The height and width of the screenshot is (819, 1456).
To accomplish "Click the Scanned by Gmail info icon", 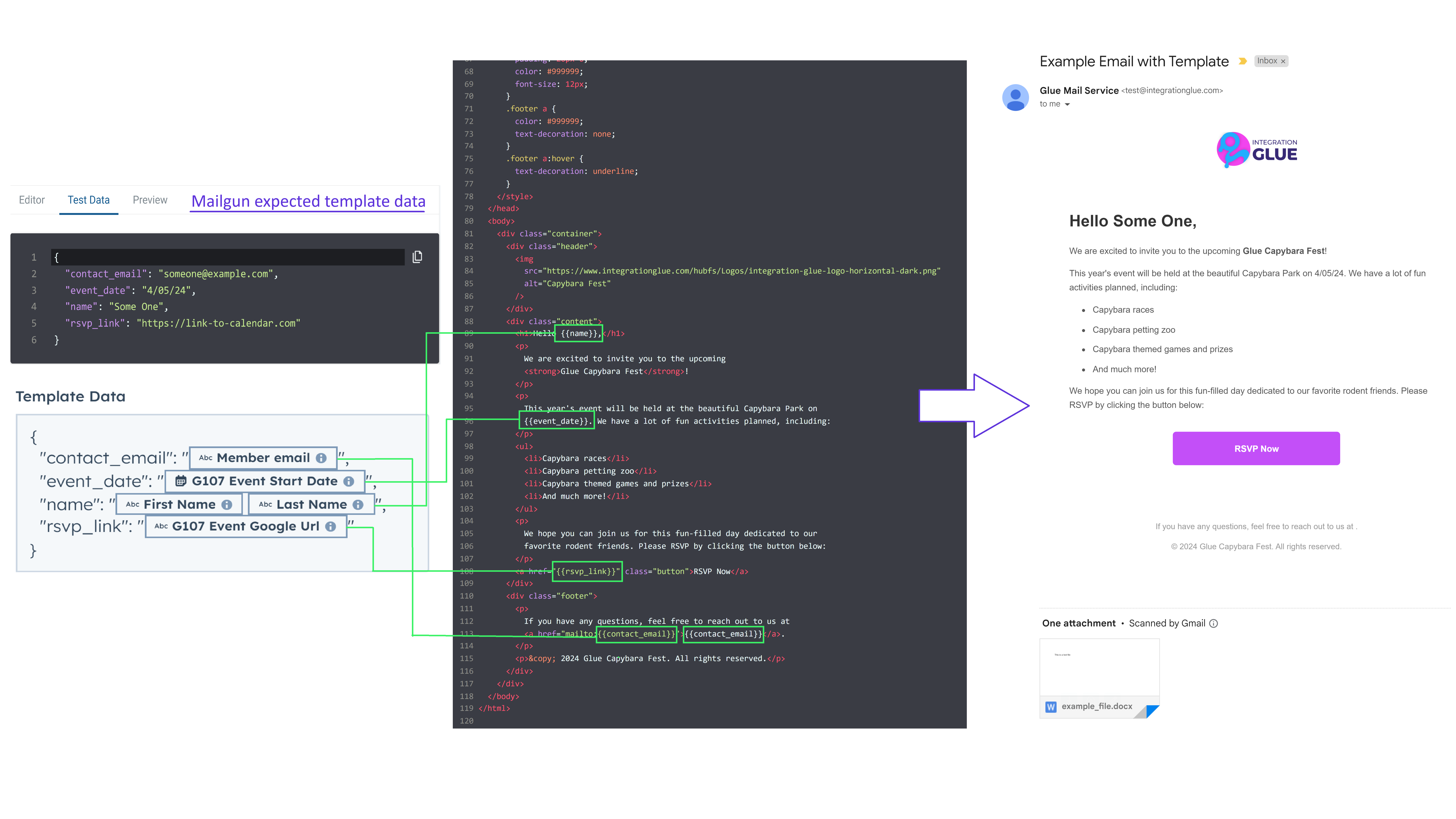I will tap(1214, 623).
